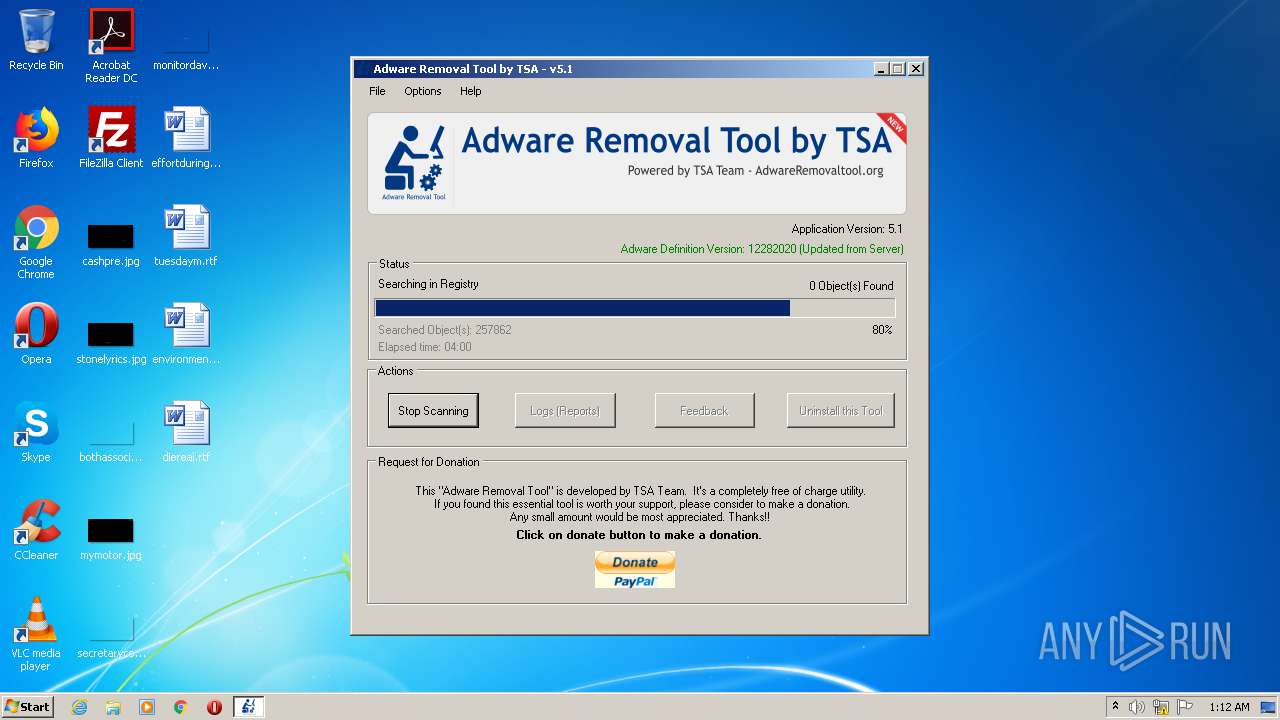This screenshot has width=1280, height=720.
Task: Open Chrome from the taskbar
Action: [x=181, y=707]
